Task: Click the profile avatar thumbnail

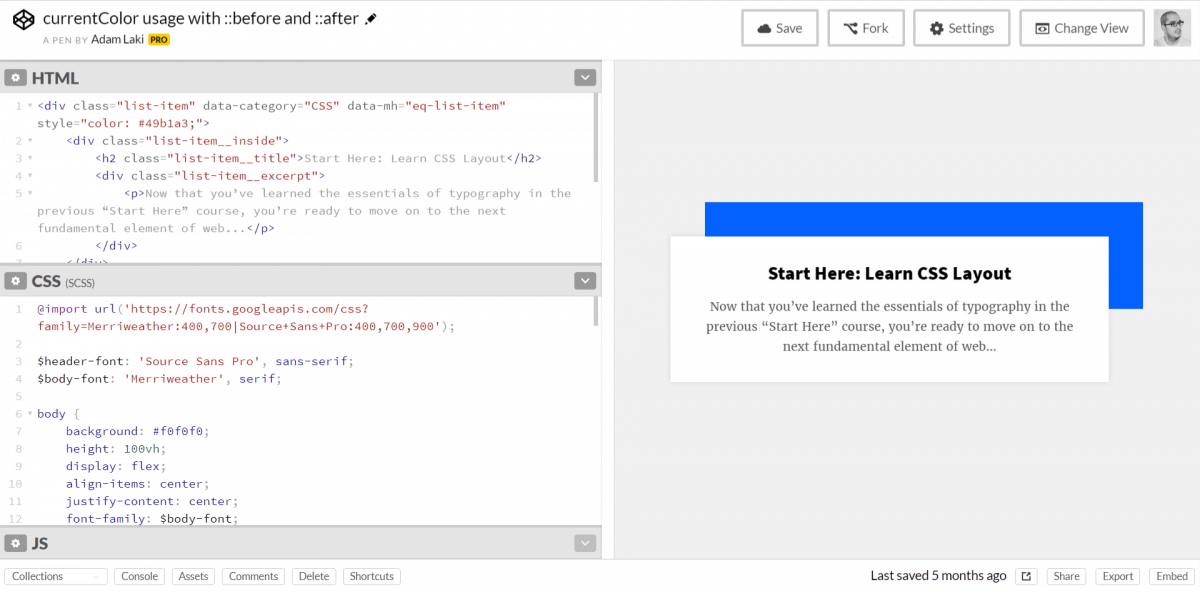Action: click(1172, 27)
